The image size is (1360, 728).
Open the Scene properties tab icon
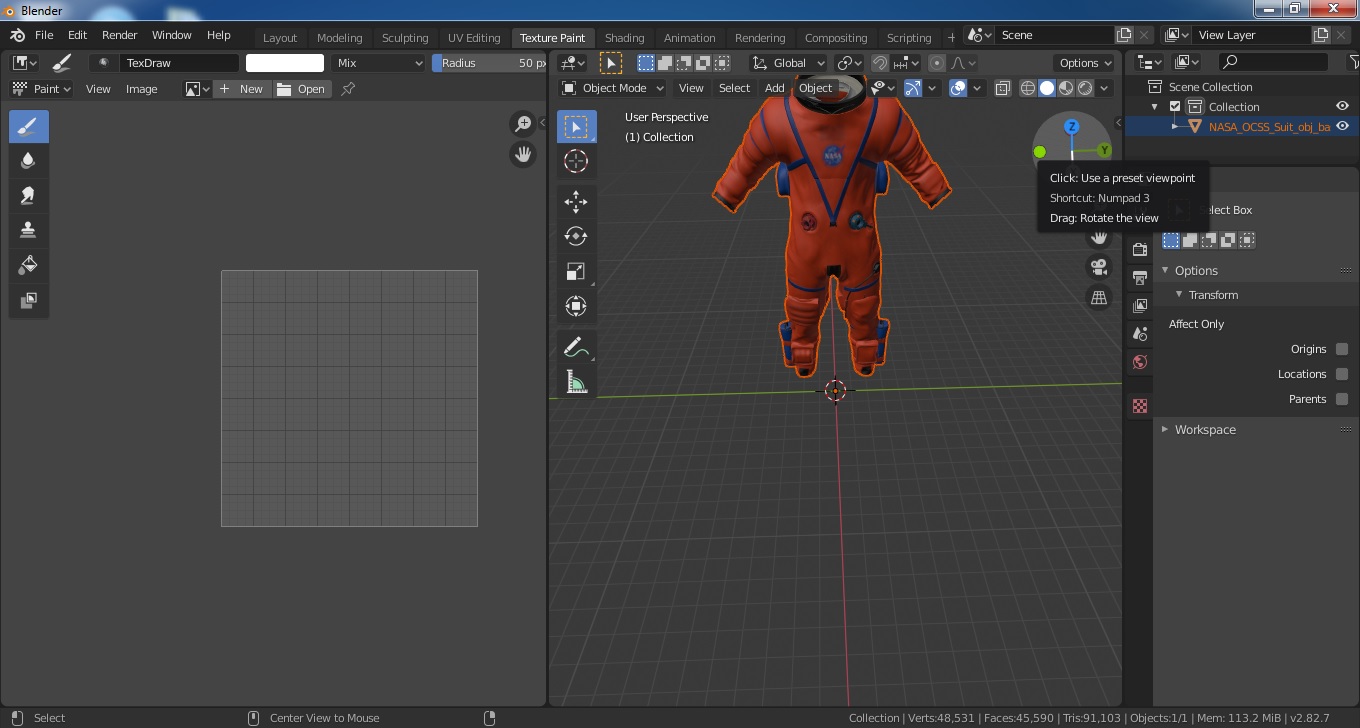pos(1140,333)
